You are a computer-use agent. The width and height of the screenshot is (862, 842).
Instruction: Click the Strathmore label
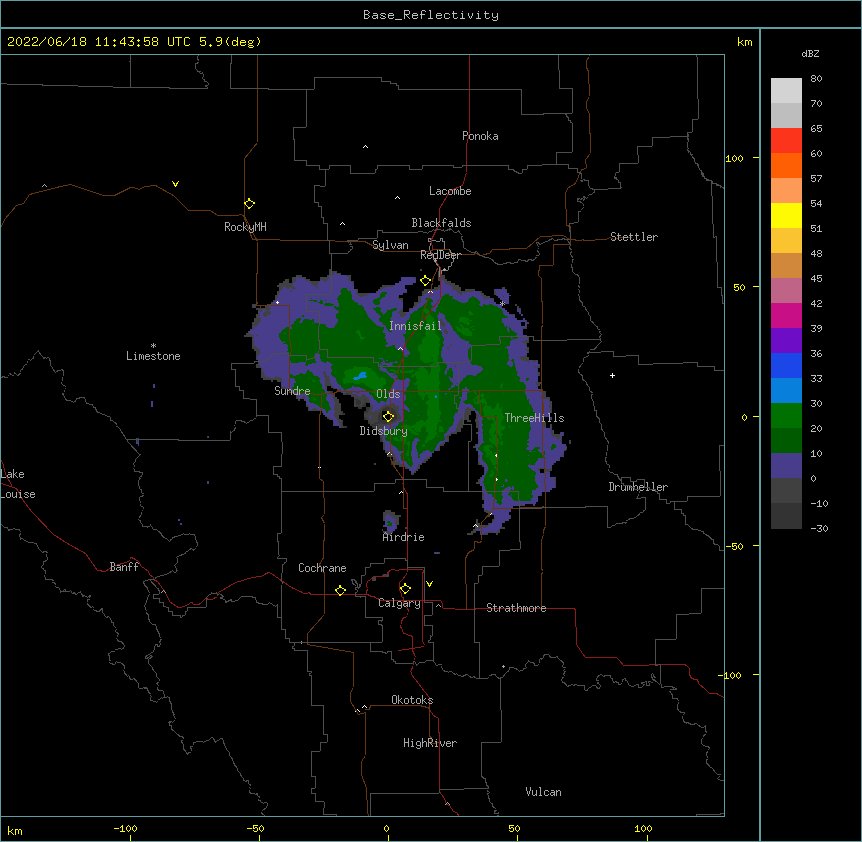point(516,608)
